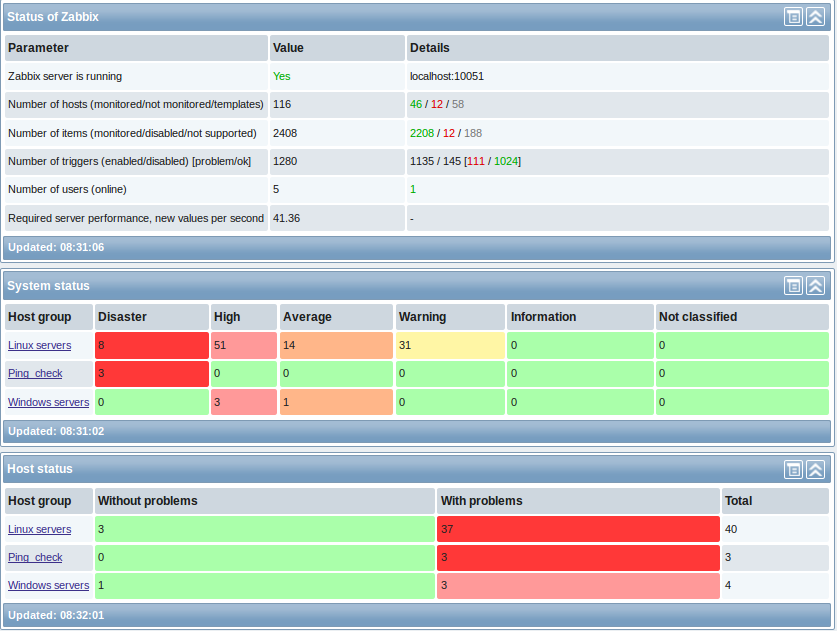Screen dimensions: 837x631
Task: Click the not supported items count 188
Action: pos(473,133)
